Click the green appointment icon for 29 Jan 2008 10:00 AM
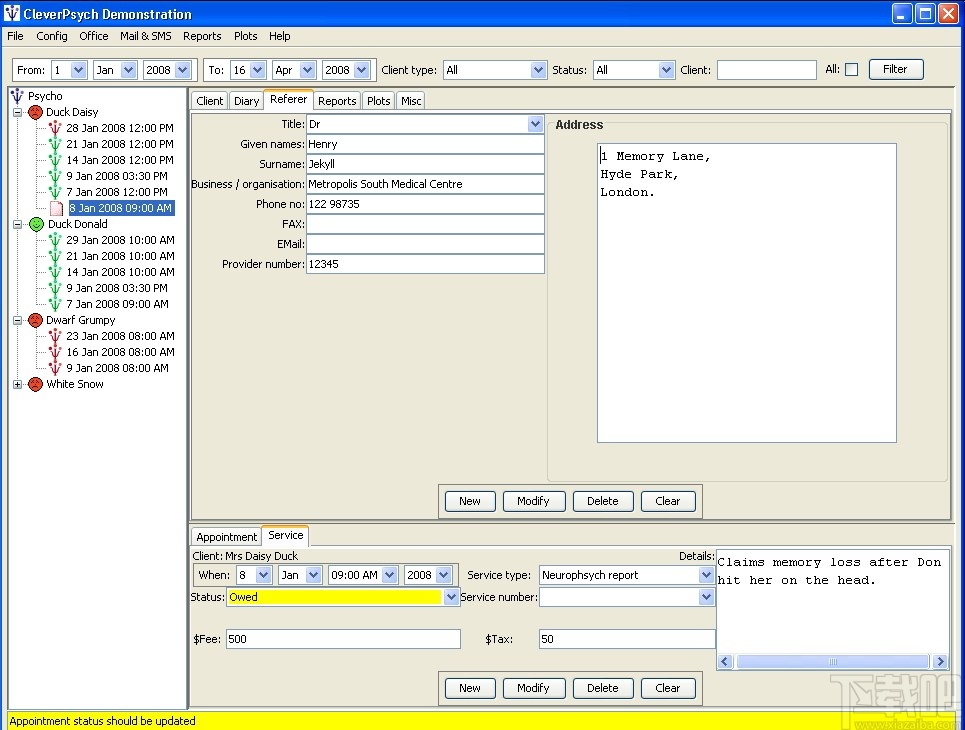 pos(55,241)
